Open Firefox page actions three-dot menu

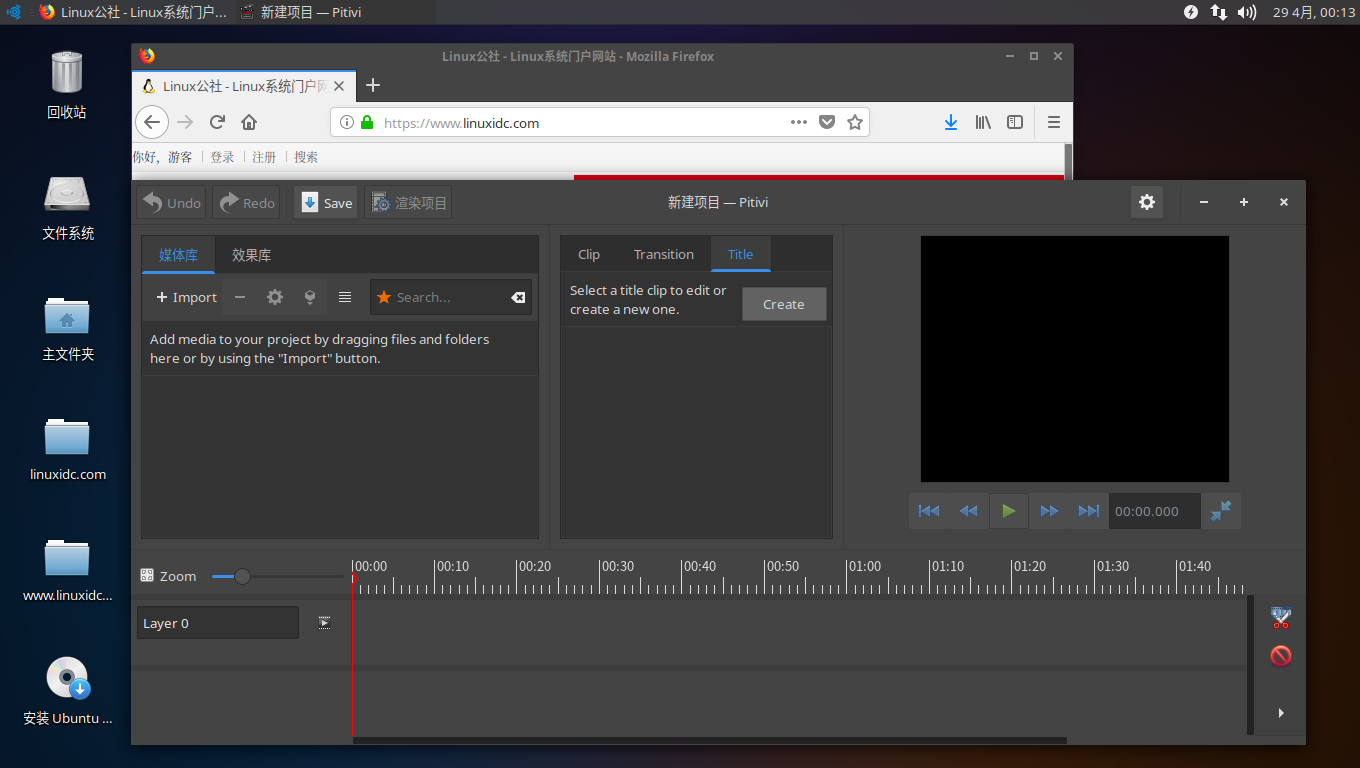tap(798, 122)
